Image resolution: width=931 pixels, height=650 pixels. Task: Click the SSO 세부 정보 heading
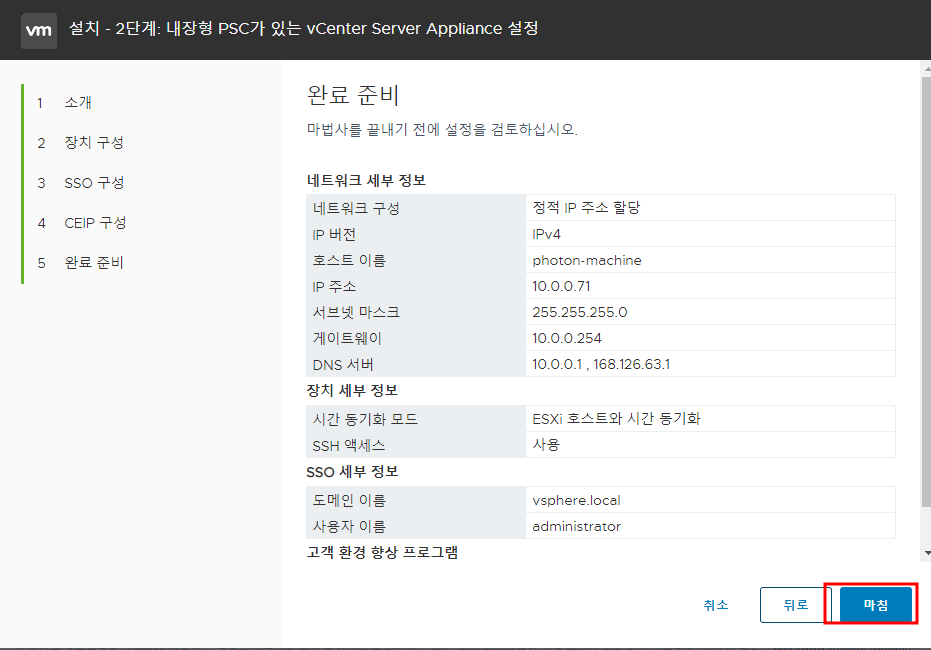[352, 471]
